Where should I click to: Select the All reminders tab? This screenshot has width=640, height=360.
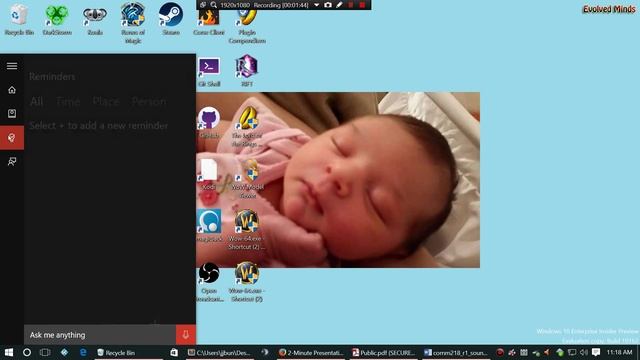coord(37,101)
